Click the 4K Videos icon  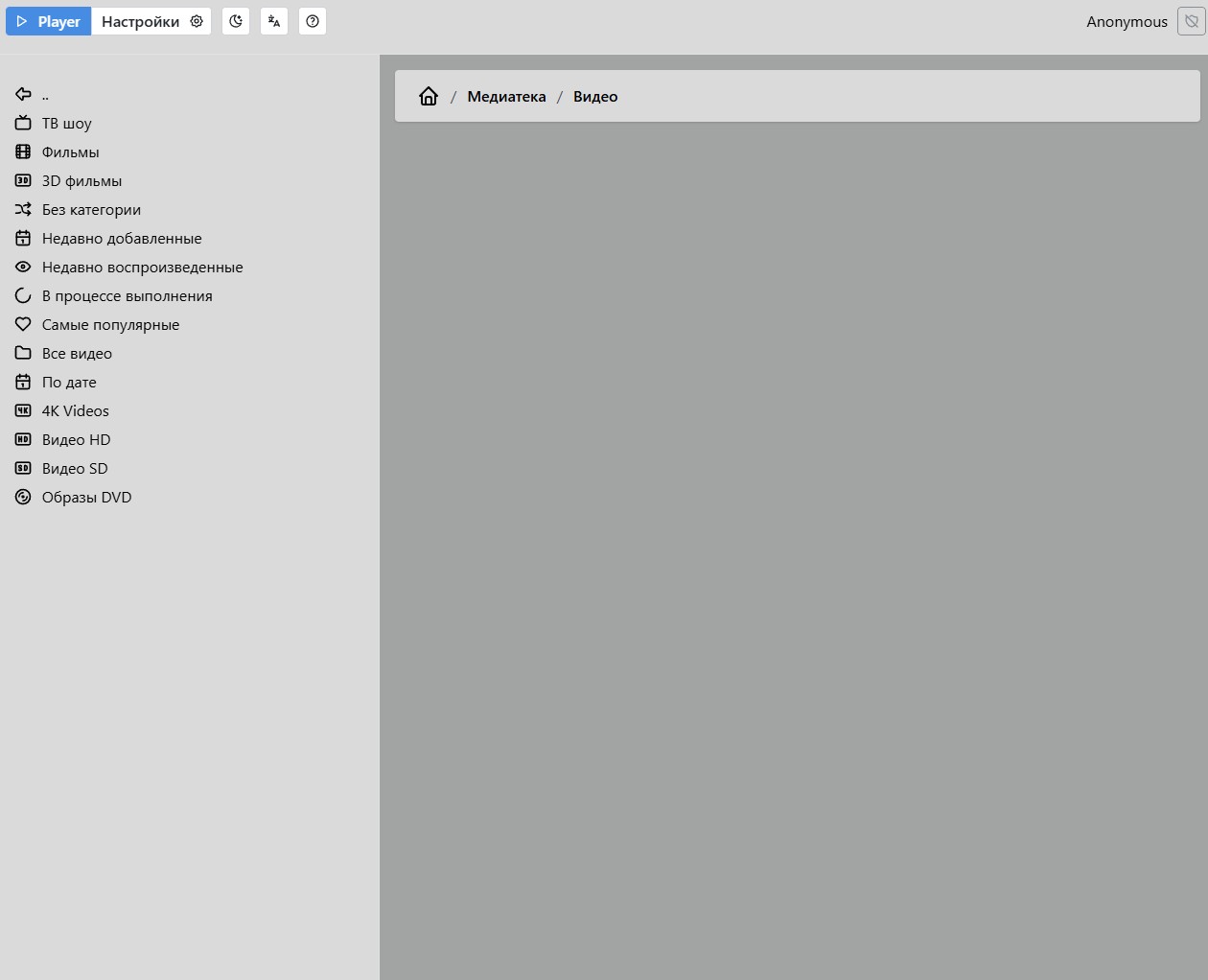click(x=23, y=410)
